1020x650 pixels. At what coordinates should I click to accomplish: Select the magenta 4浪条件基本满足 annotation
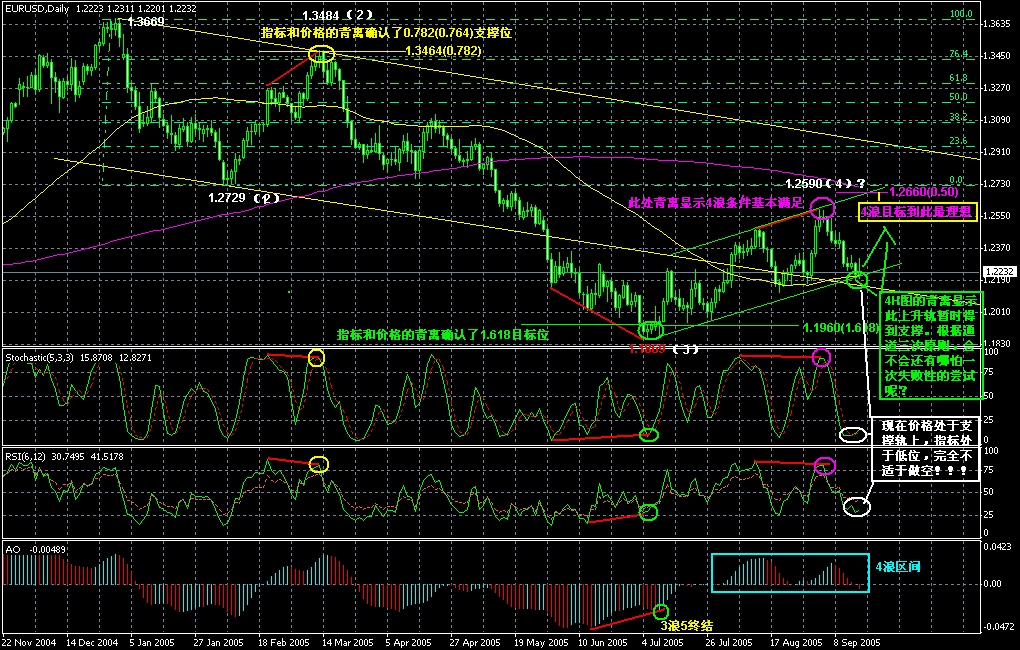coord(716,203)
